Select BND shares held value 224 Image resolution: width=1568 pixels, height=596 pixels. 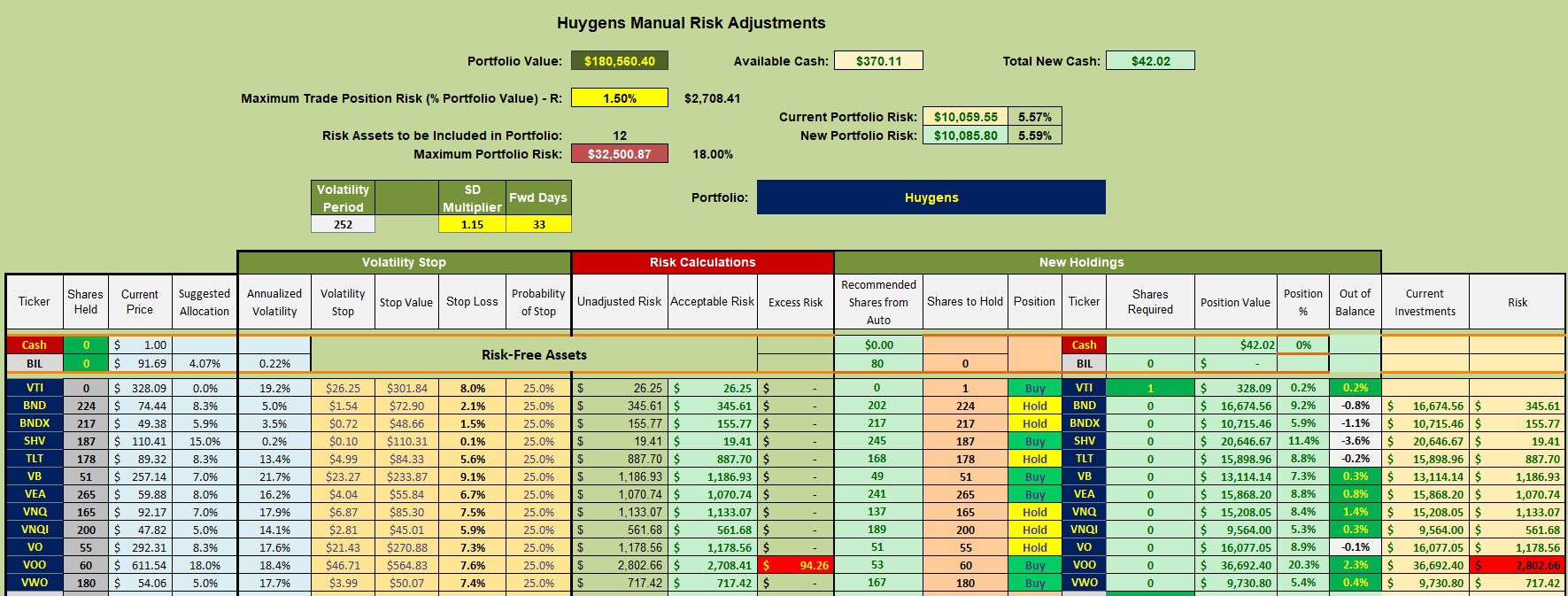click(86, 406)
